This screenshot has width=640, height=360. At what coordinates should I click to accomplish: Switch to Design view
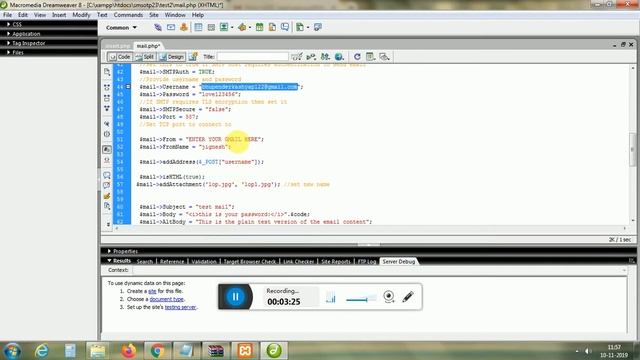click(171, 57)
